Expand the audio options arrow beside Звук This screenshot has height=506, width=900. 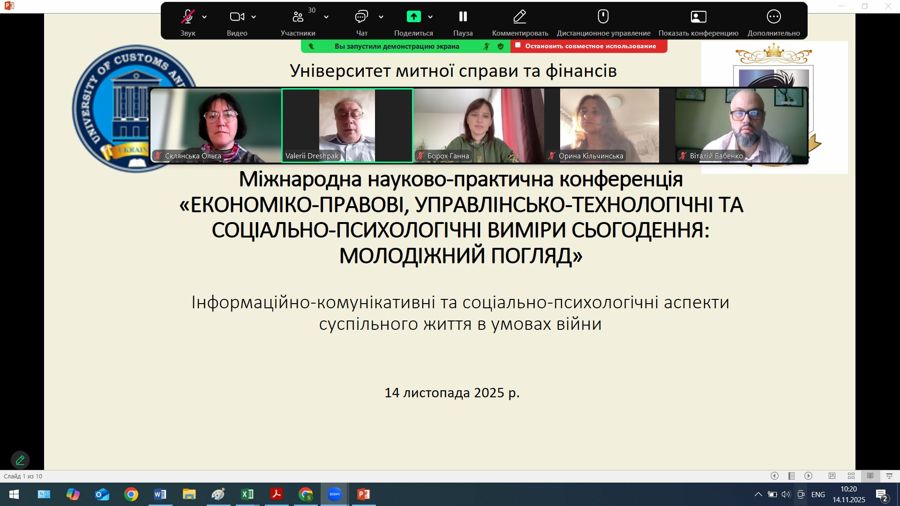click(x=205, y=17)
